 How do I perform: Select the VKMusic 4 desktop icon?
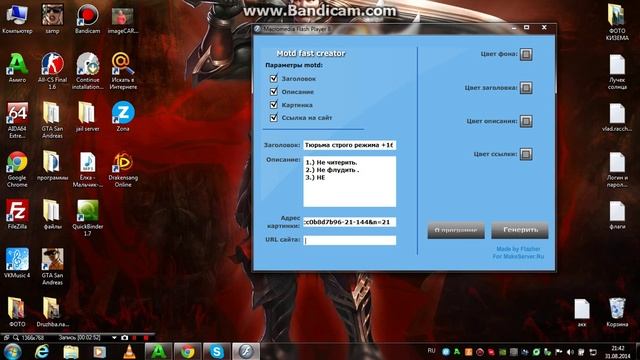(17, 263)
